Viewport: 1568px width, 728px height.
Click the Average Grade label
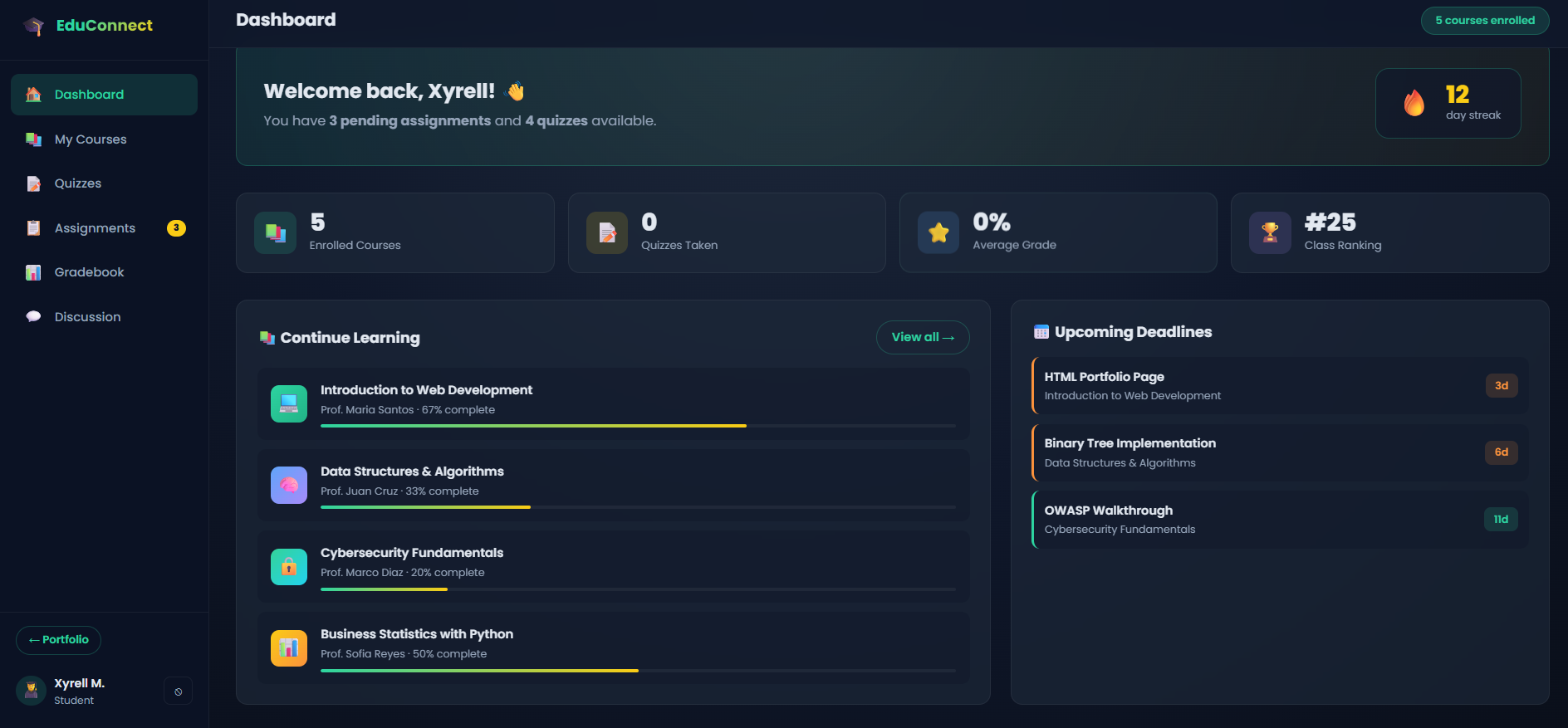coord(1014,246)
